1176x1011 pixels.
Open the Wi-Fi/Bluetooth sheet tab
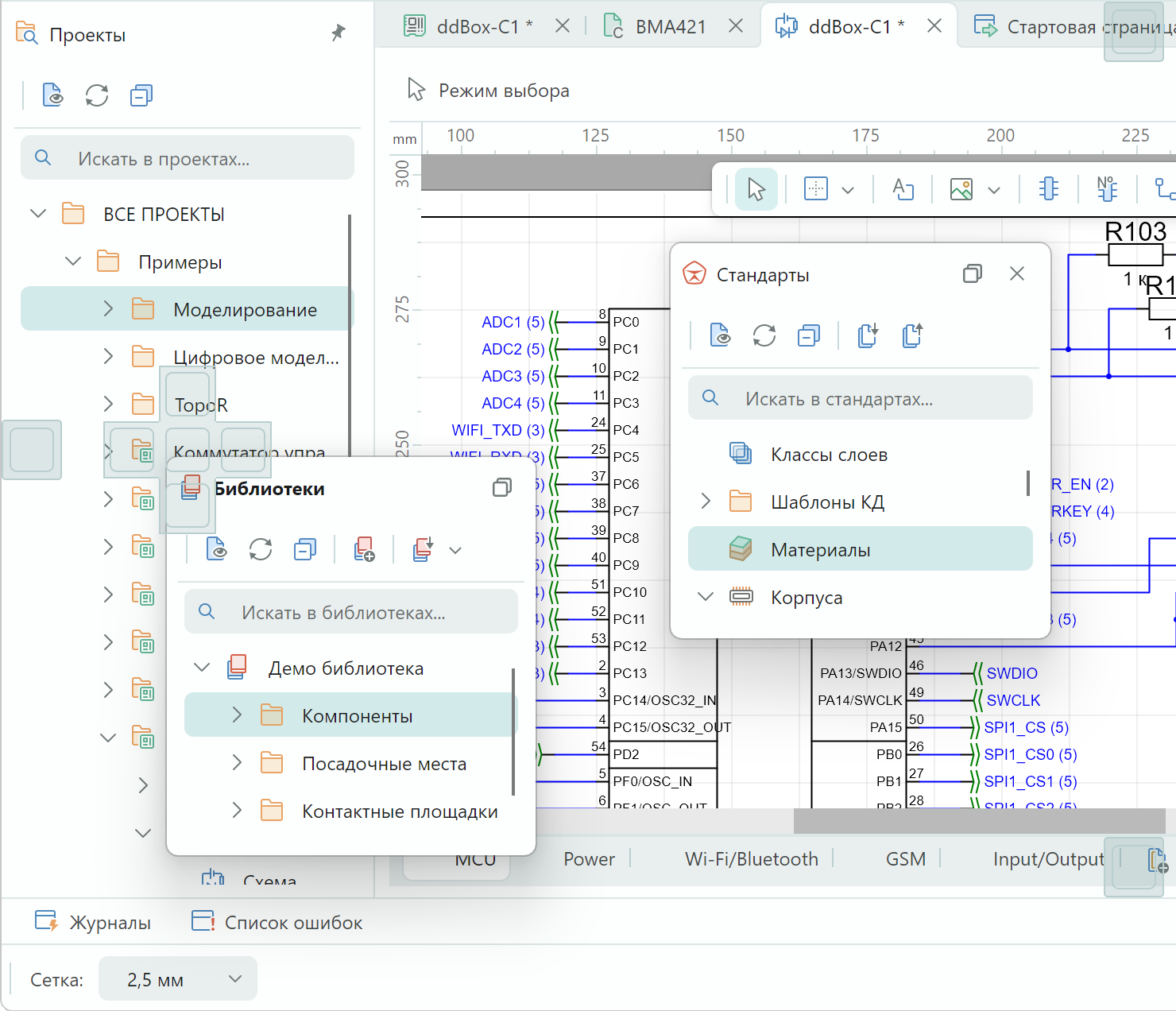752,858
